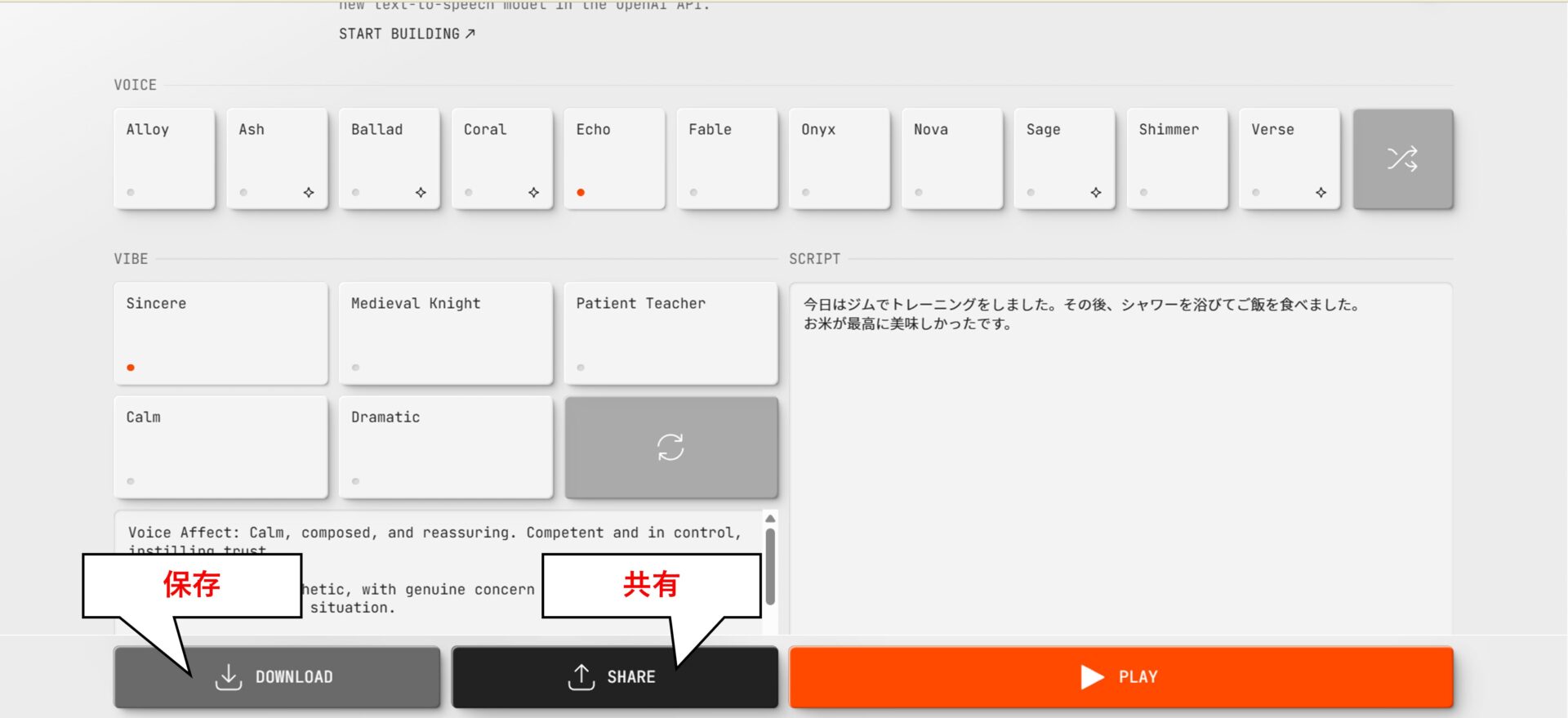This screenshot has height=718, width=1568.
Task: Select the Echo voice card
Action: (614, 158)
